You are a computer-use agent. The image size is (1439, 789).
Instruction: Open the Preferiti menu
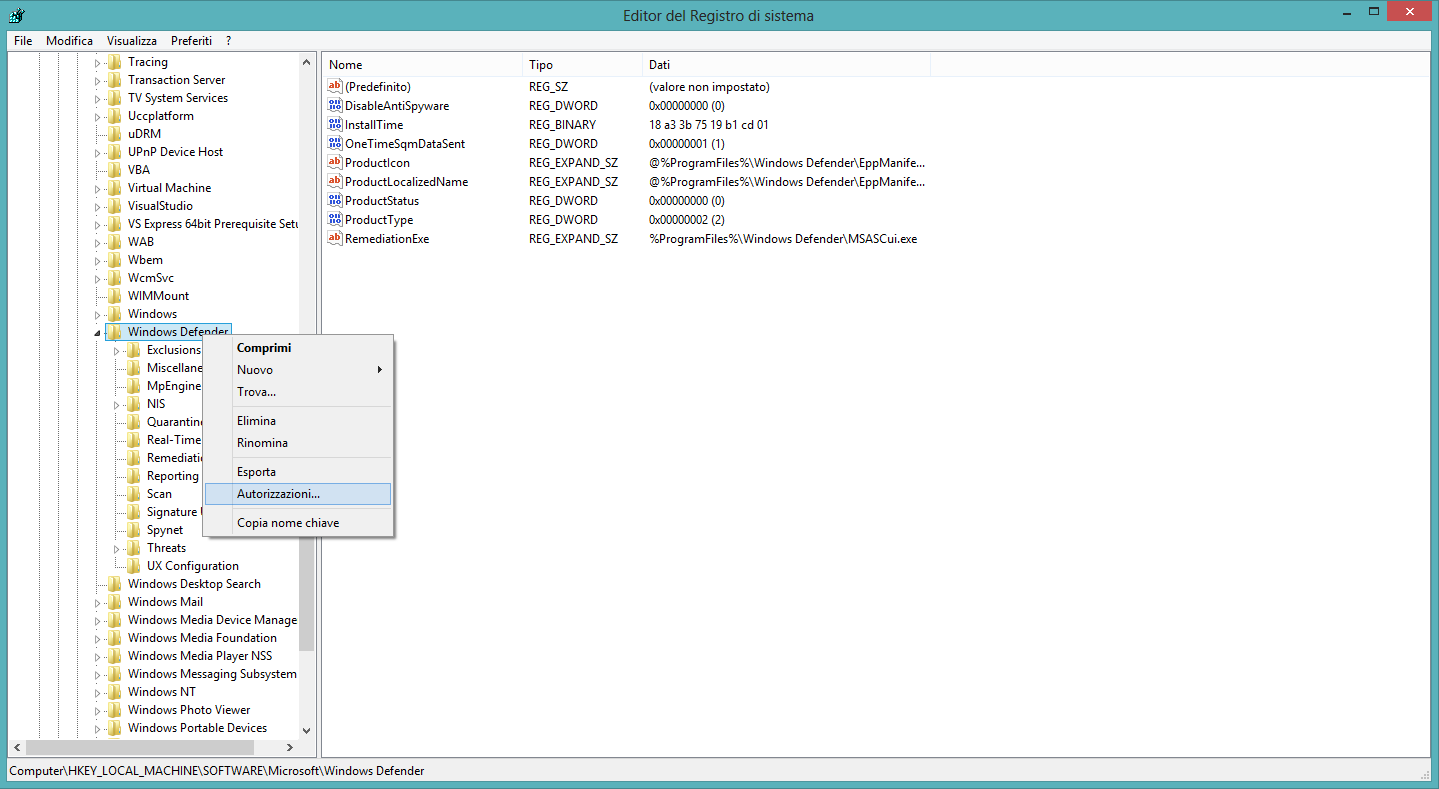(x=191, y=41)
